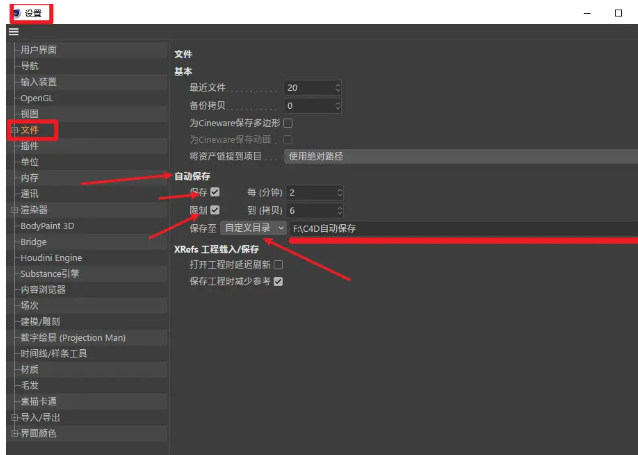Select 毛发 category
This screenshot has height=455, width=638.
29,385
